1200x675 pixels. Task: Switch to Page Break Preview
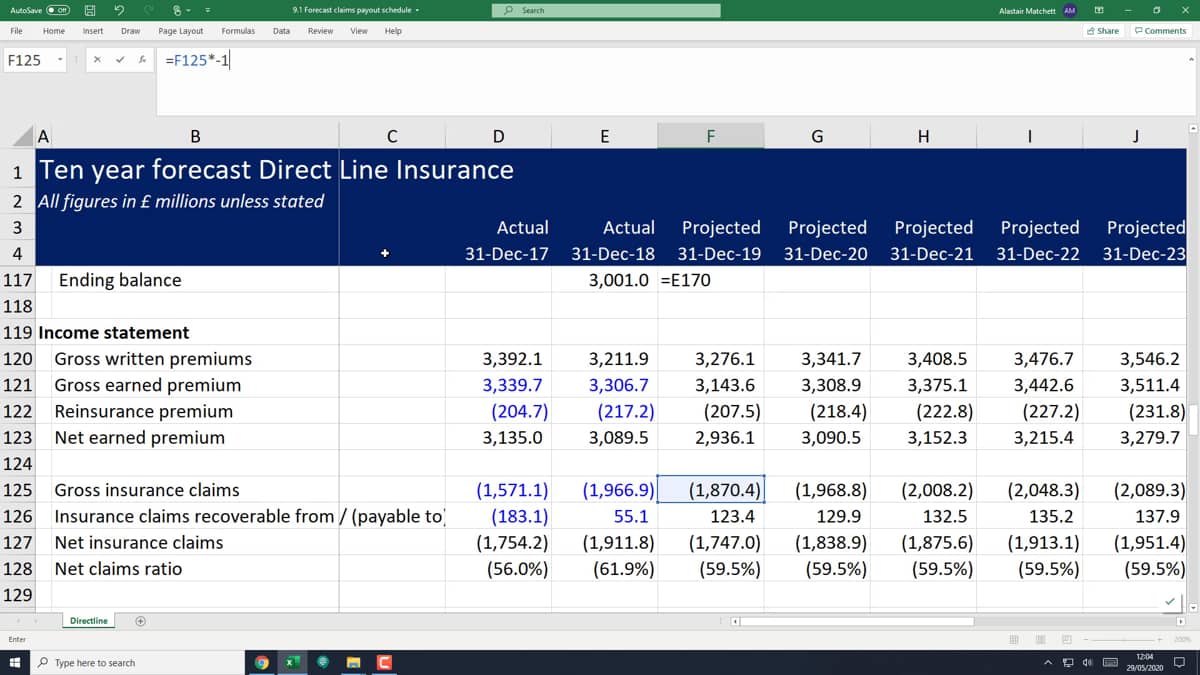pos(1067,639)
